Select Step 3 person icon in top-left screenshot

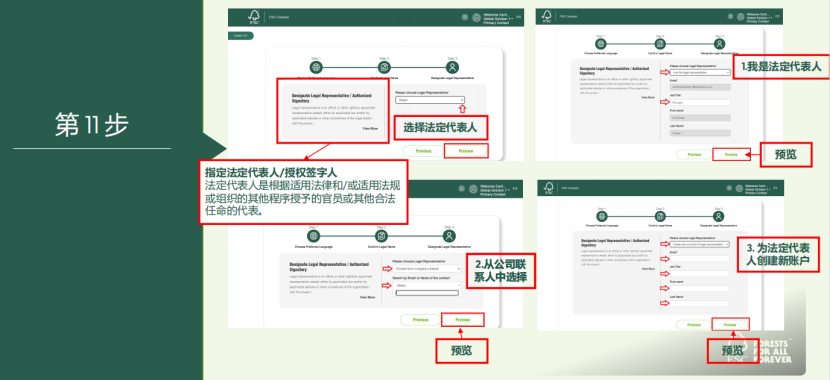[452, 67]
